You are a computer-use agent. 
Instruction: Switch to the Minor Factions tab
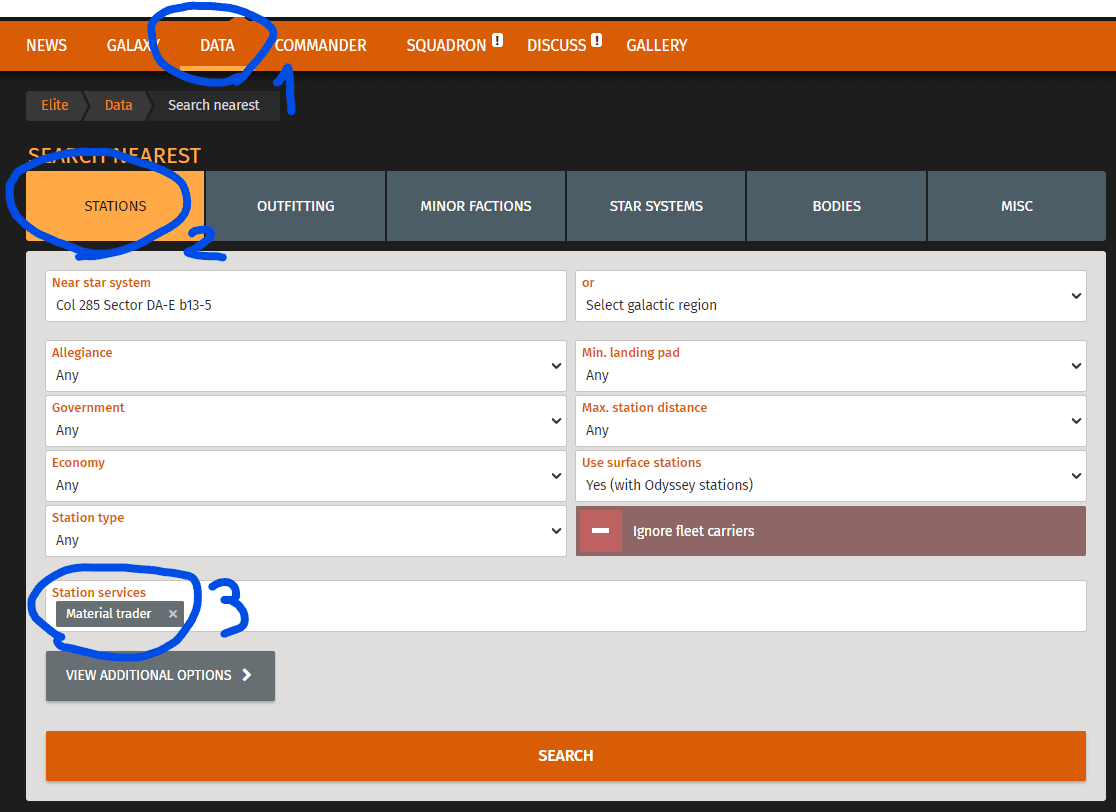[476, 206]
